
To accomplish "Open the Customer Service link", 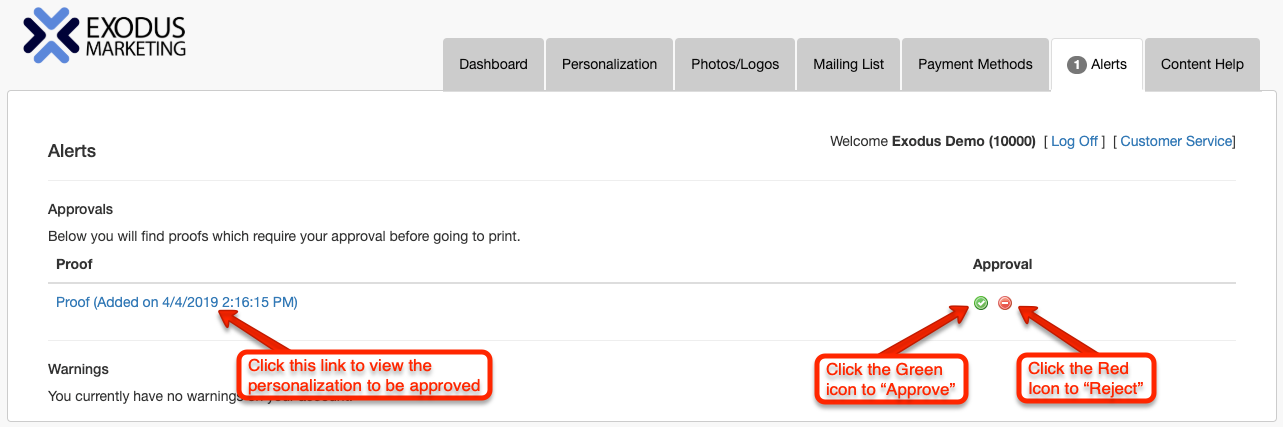I will 1176,141.
